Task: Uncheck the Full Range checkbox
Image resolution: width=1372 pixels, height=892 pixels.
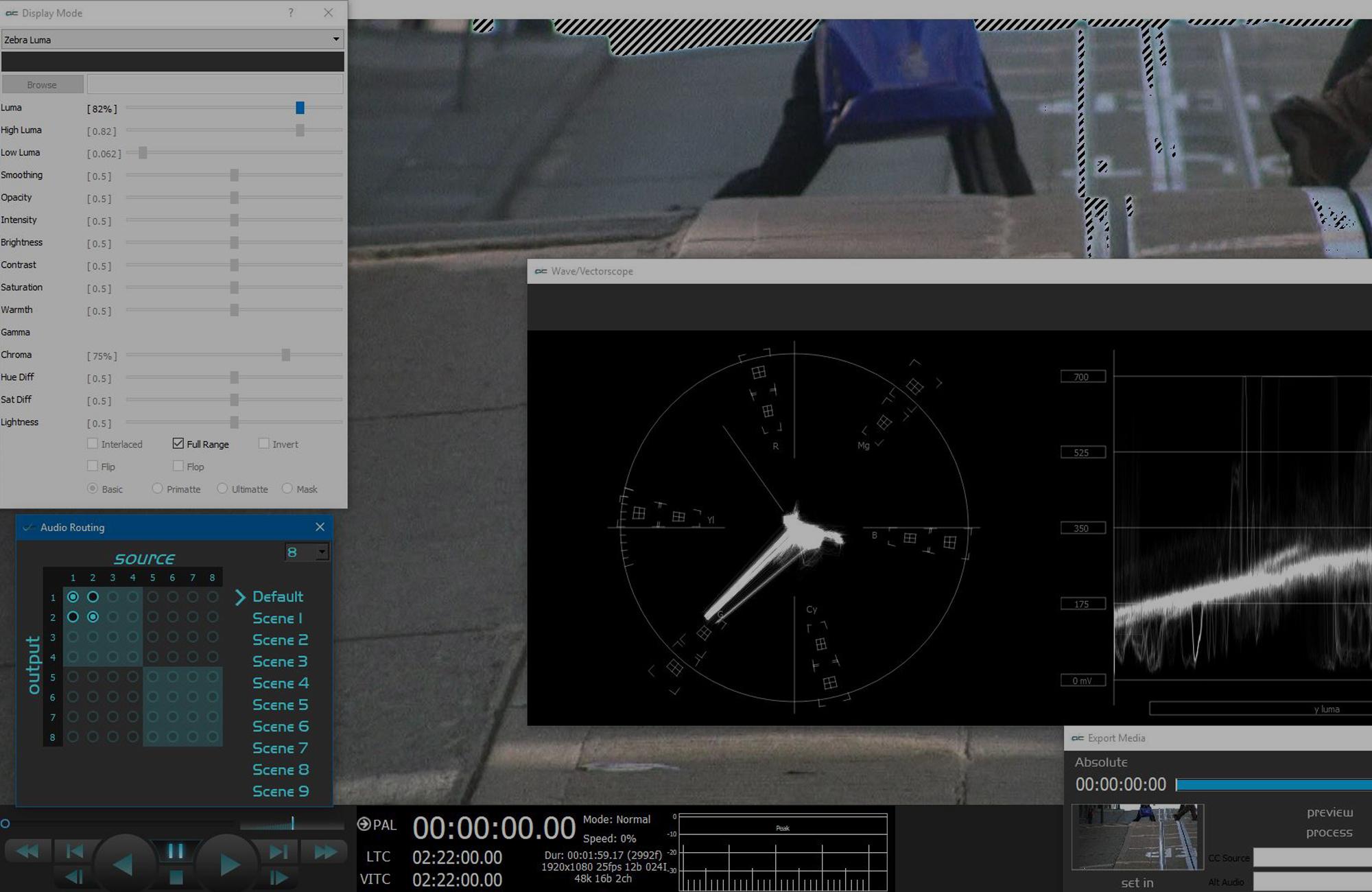Action: (x=178, y=444)
